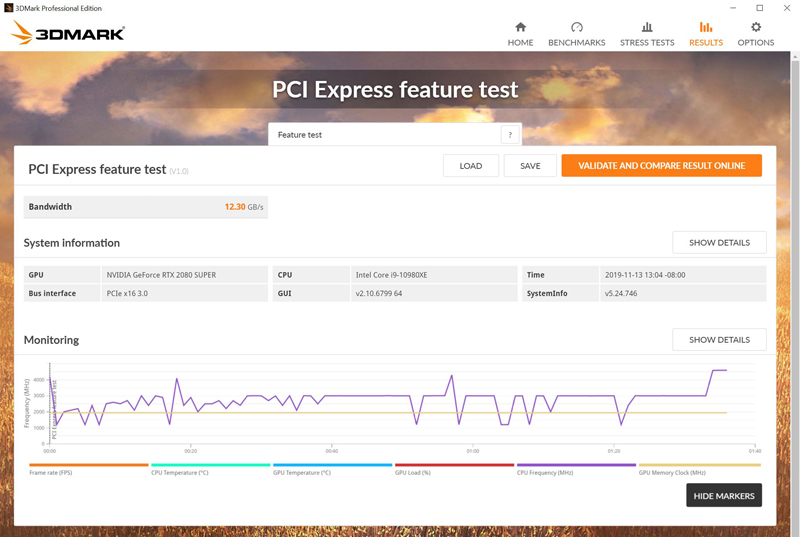
Task: Click the LOAD button
Action: (x=470, y=166)
